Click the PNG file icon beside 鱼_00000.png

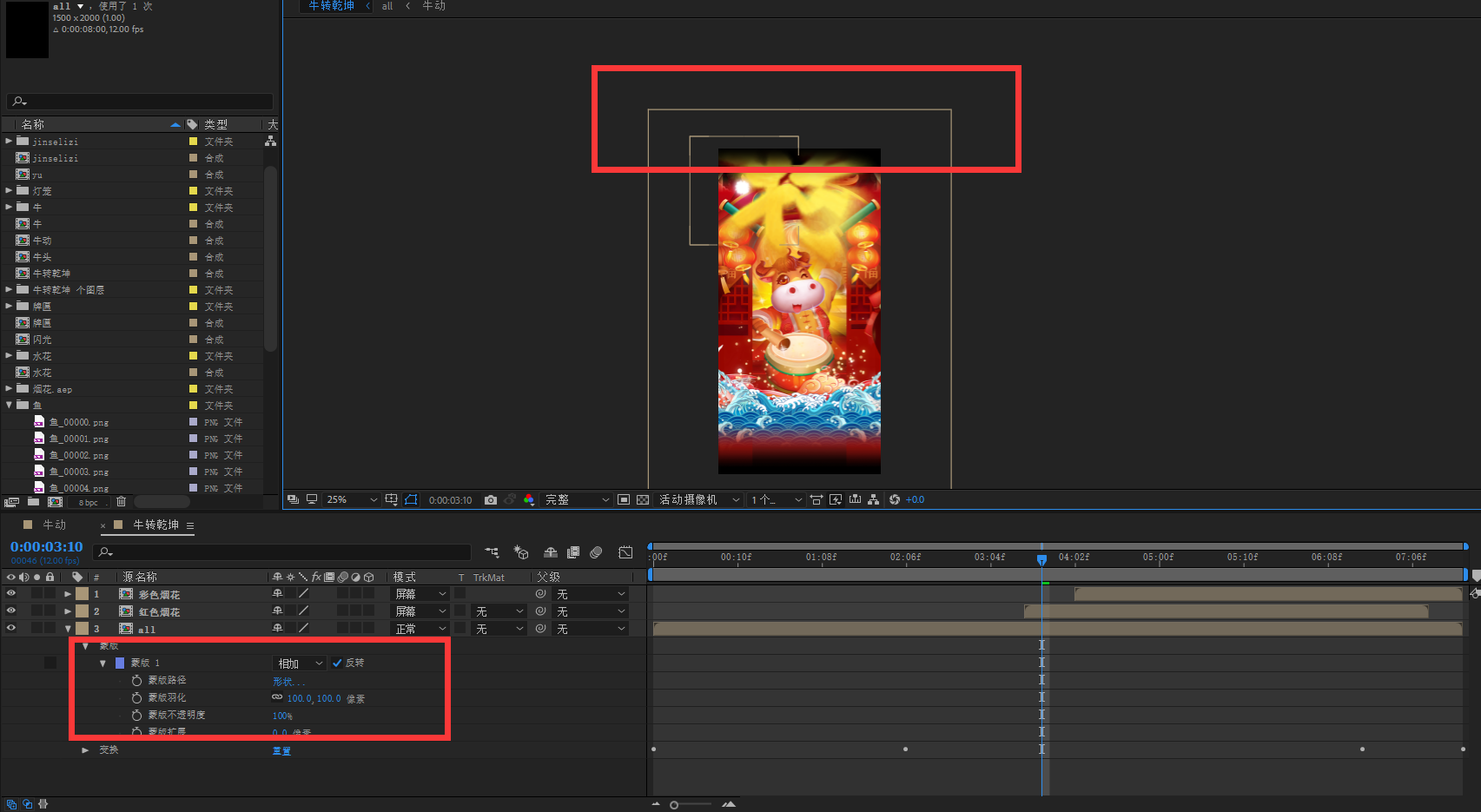coord(39,422)
